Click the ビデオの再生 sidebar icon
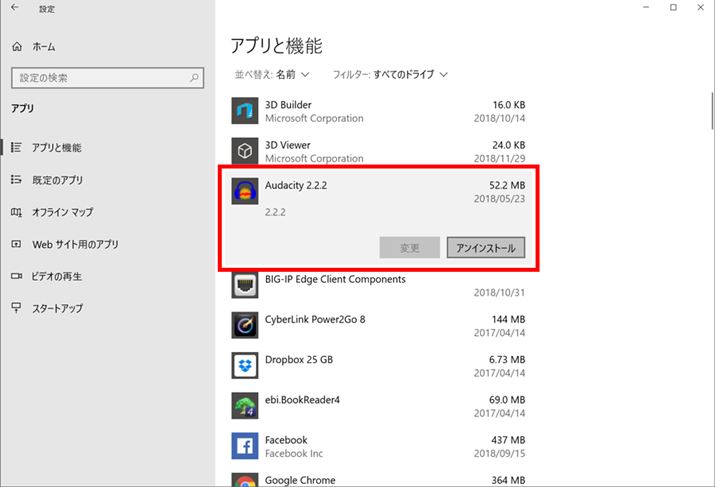The width and height of the screenshot is (715, 487). pos(16,276)
